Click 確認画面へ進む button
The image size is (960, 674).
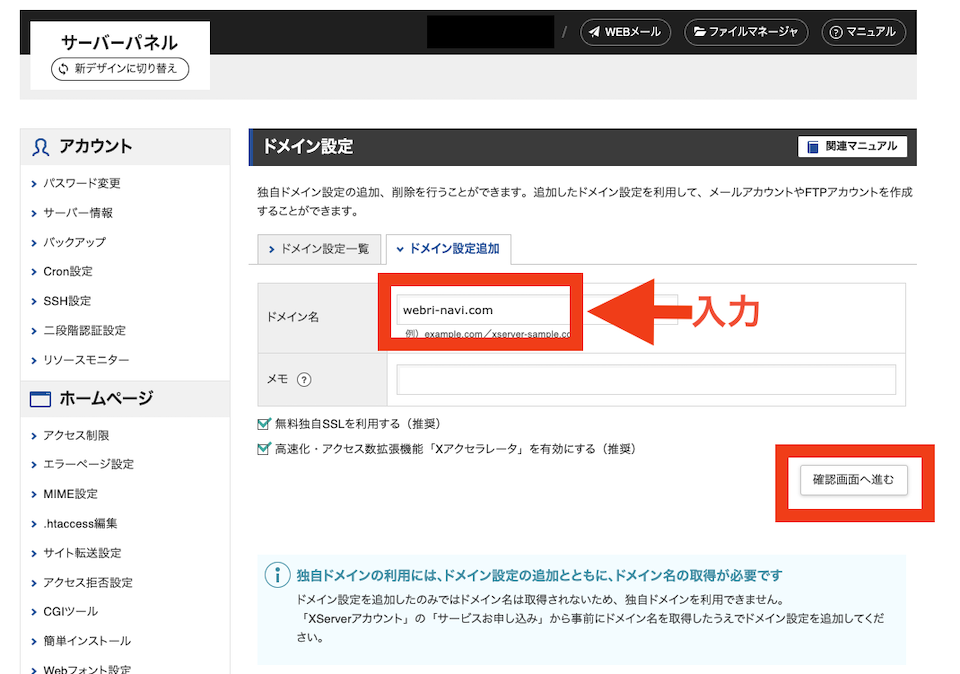point(853,480)
